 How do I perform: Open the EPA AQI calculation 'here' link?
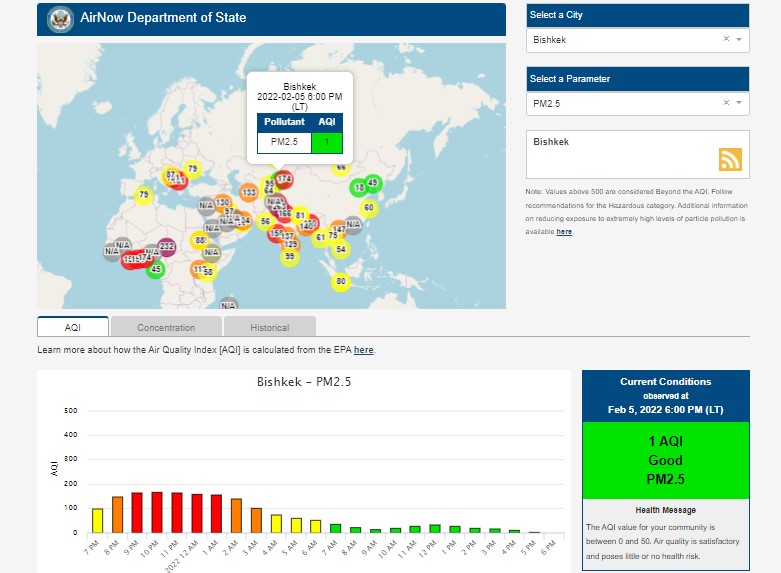click(x=363, y=350)
